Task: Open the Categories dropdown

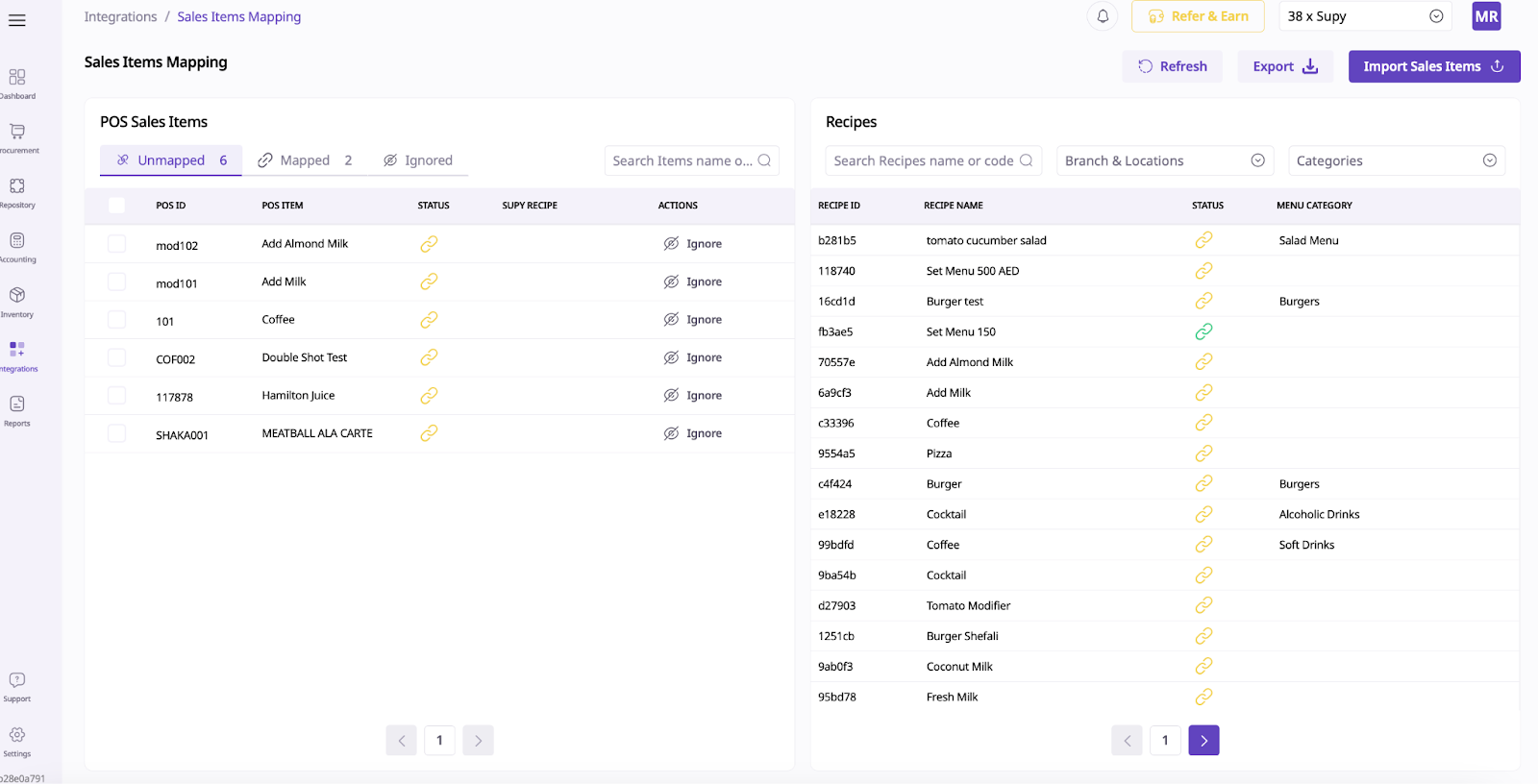Action: click(x=1396, y=160)
